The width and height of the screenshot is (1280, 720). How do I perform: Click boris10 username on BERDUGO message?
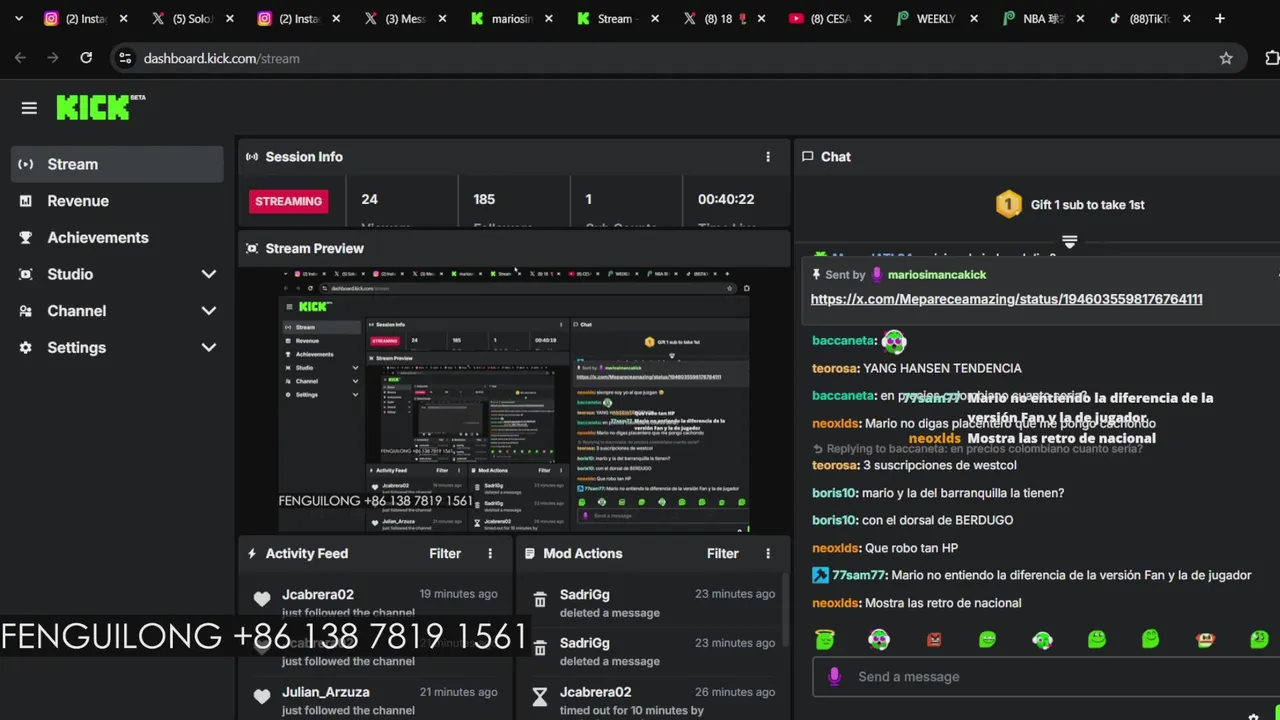click(x=835, y=520)
